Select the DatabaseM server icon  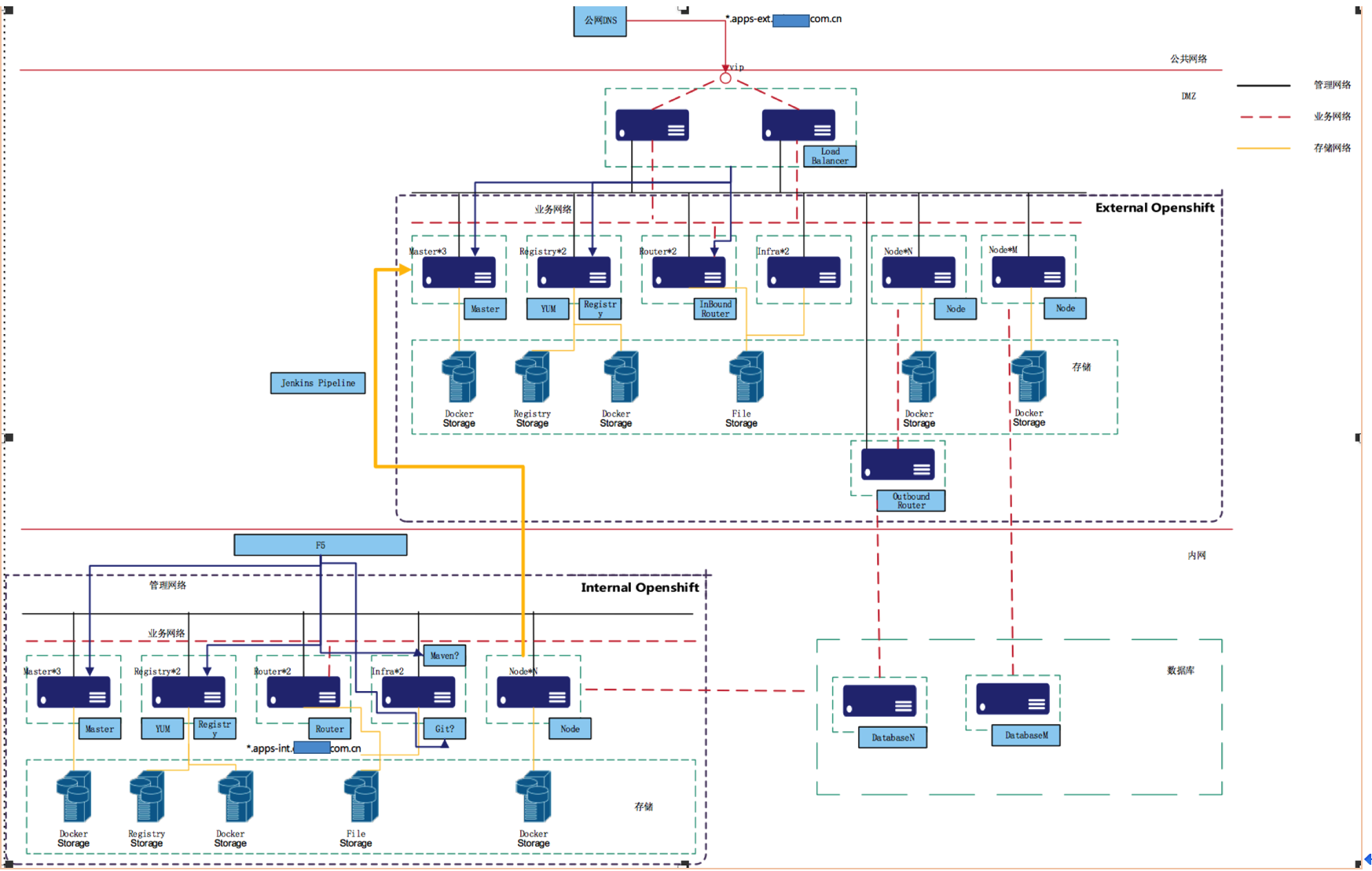(1013, 699)
